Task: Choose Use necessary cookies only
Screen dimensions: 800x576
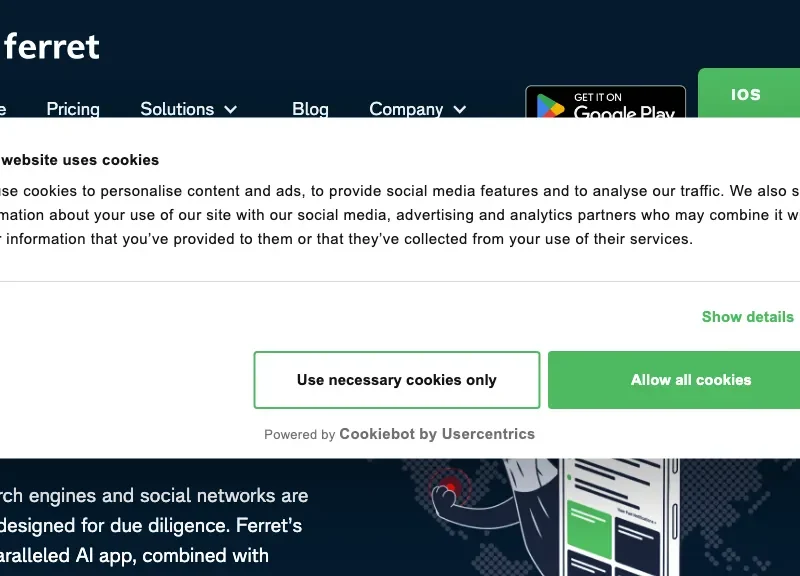Action: [x=396, y=380]
